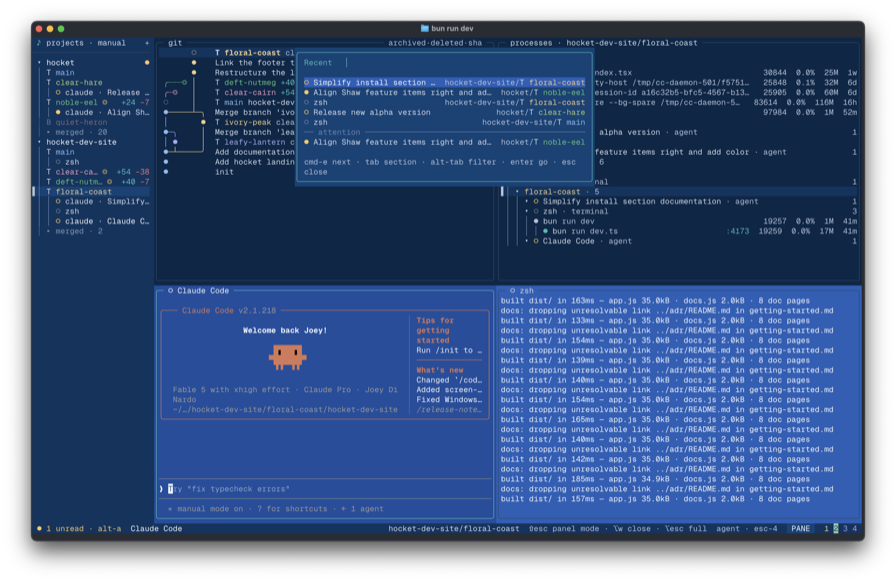The height and width of the screenshot is (582, 896).
Task: Click the yellow unread dot in status bar
Action: click(39, 528)
